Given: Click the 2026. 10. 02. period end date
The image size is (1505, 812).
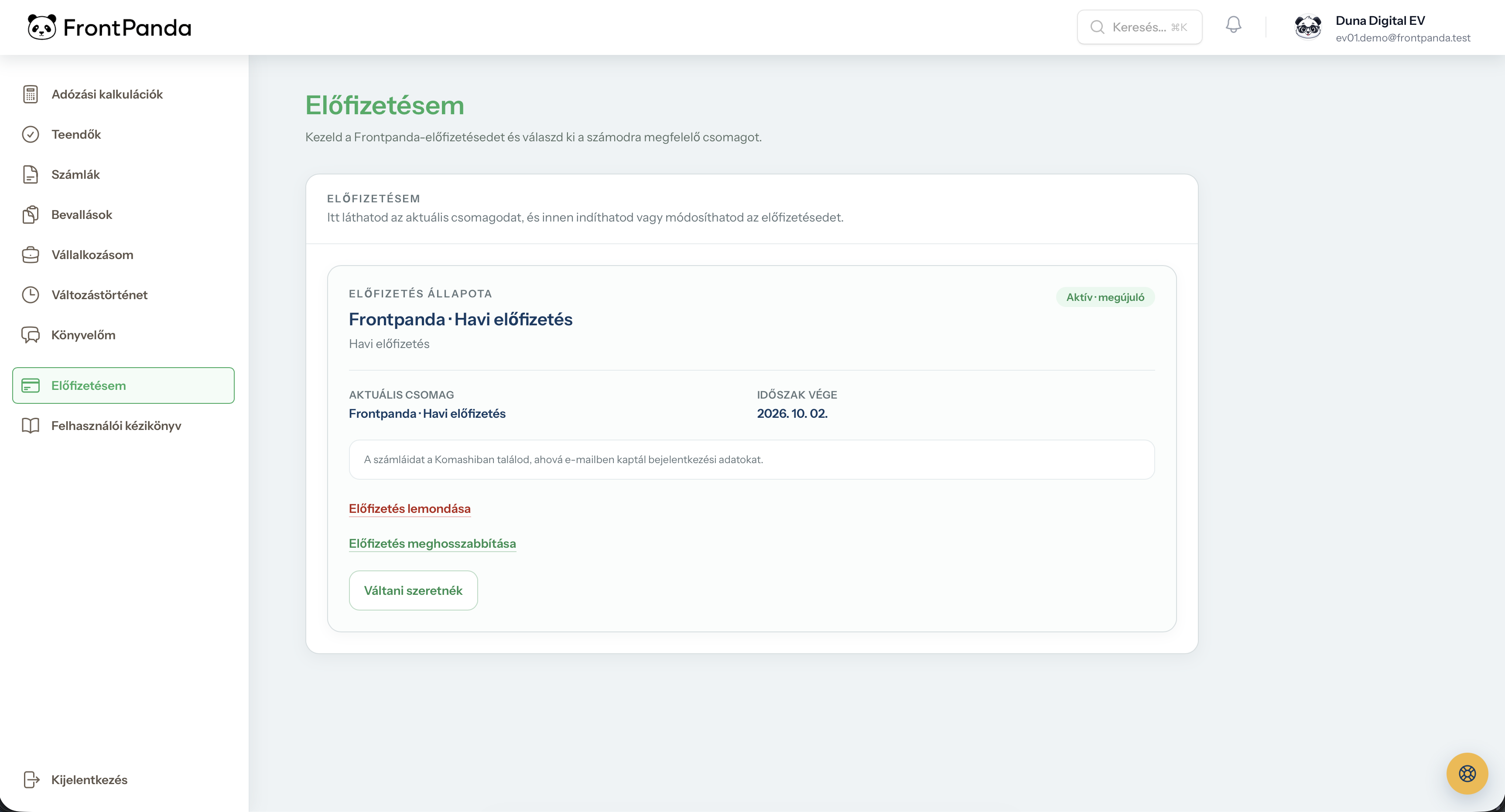Looking at the screenshot, I should click(792, 413).
